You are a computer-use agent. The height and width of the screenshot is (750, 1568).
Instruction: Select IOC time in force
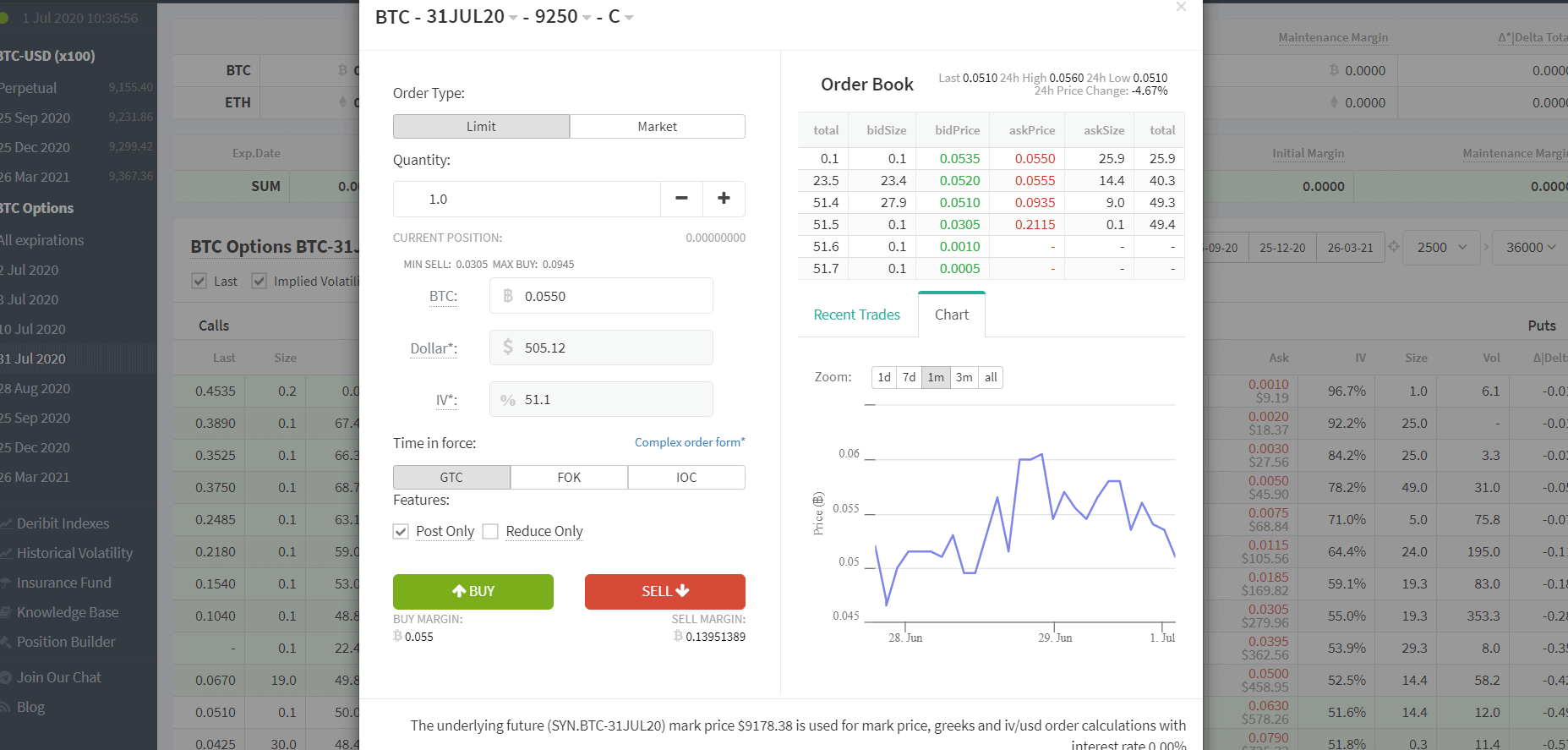pos(686,478)
